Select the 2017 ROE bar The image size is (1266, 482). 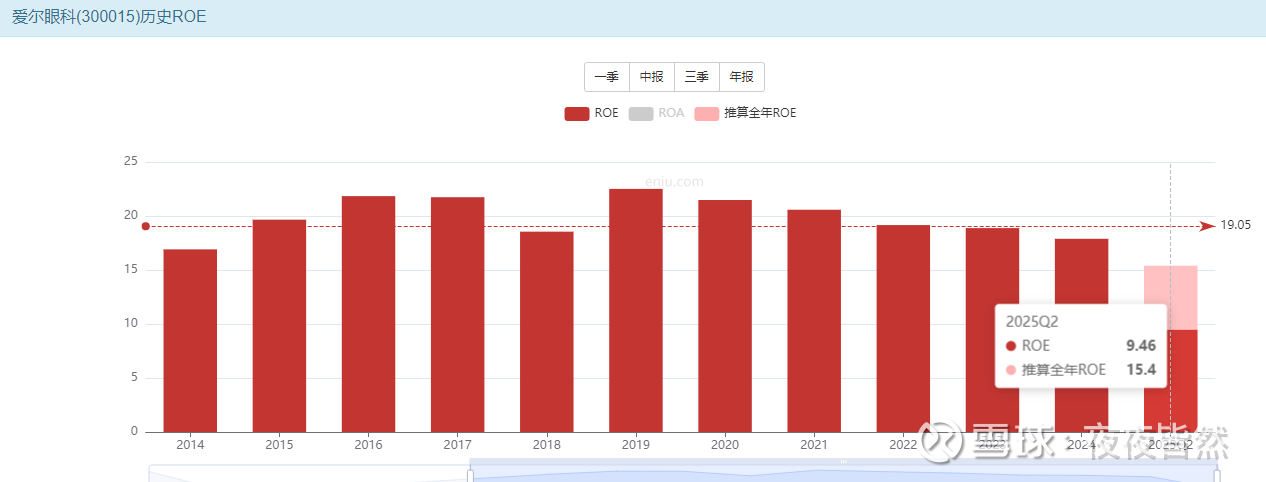(x=457, y=315)
